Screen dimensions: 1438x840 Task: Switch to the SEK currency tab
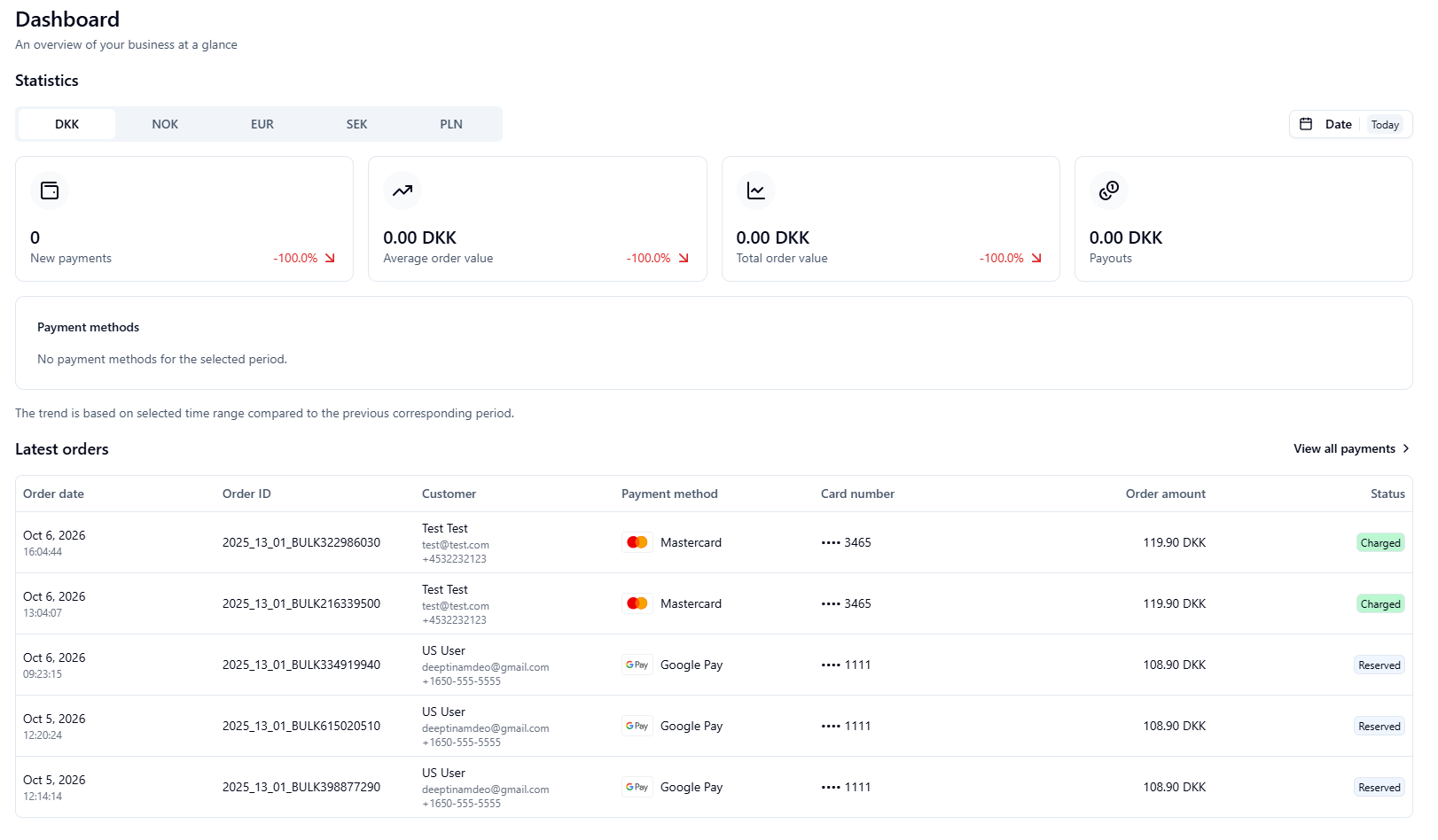(x=356, y=124)
